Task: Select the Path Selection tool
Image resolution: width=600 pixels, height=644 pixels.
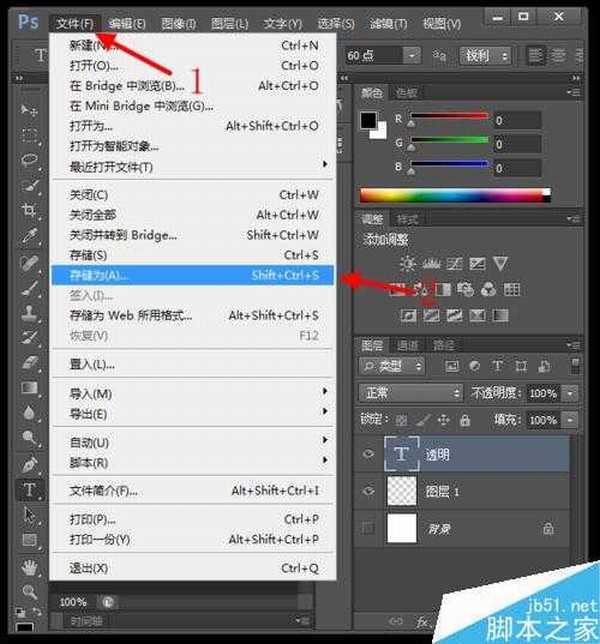Action: 29,514
